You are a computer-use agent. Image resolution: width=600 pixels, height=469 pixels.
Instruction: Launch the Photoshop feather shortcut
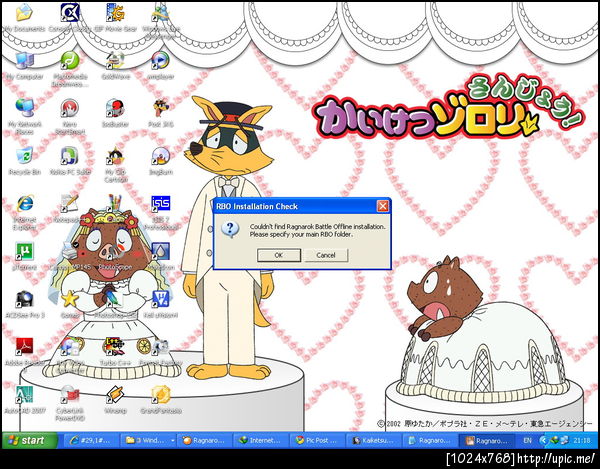click(115, 303)
